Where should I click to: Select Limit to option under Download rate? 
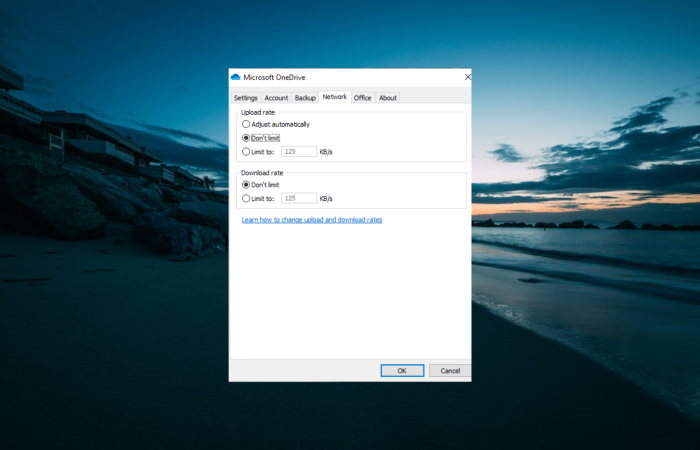[x=258, y=198]
